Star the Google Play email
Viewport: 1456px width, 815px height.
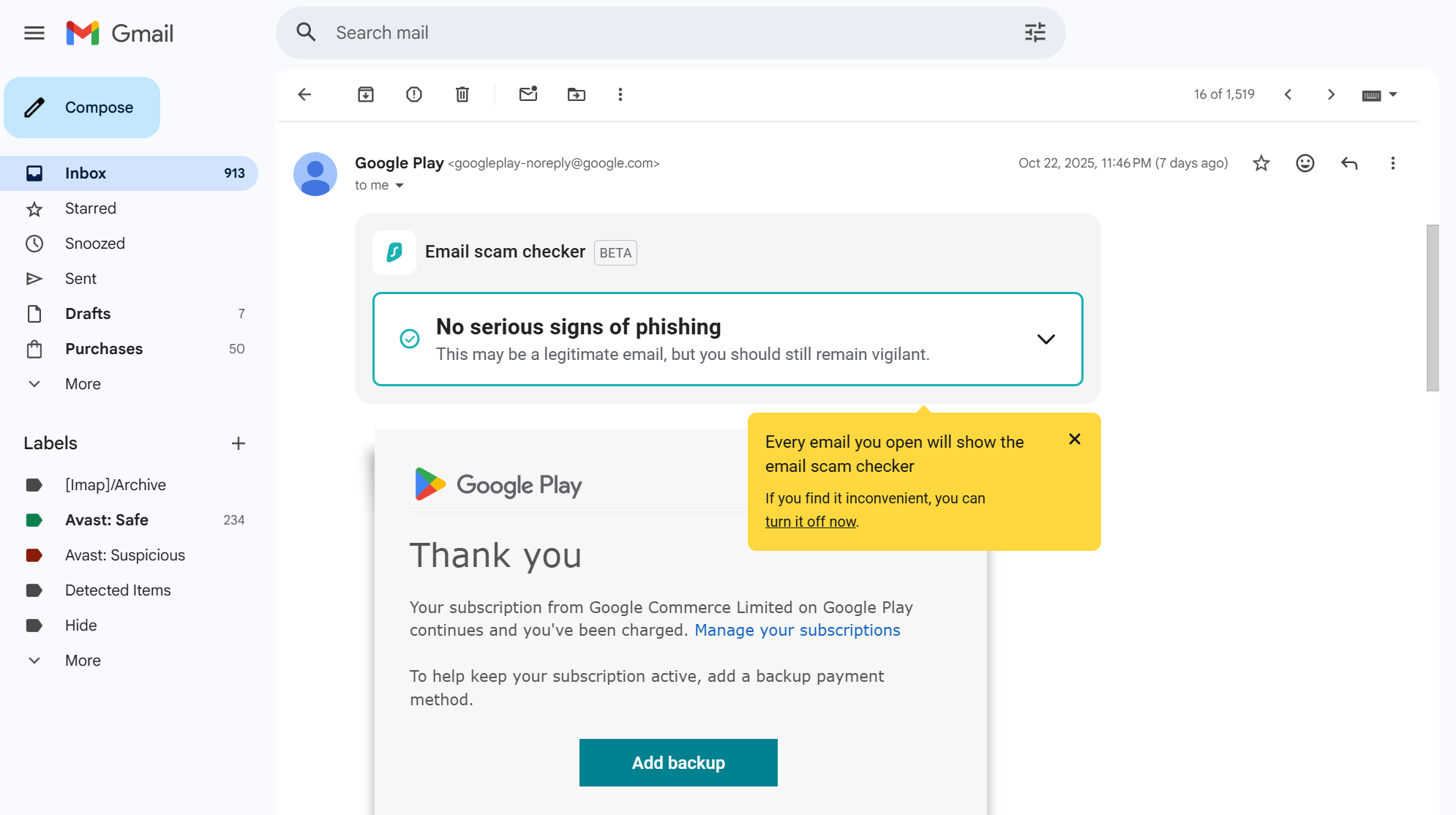[1261, 163]
